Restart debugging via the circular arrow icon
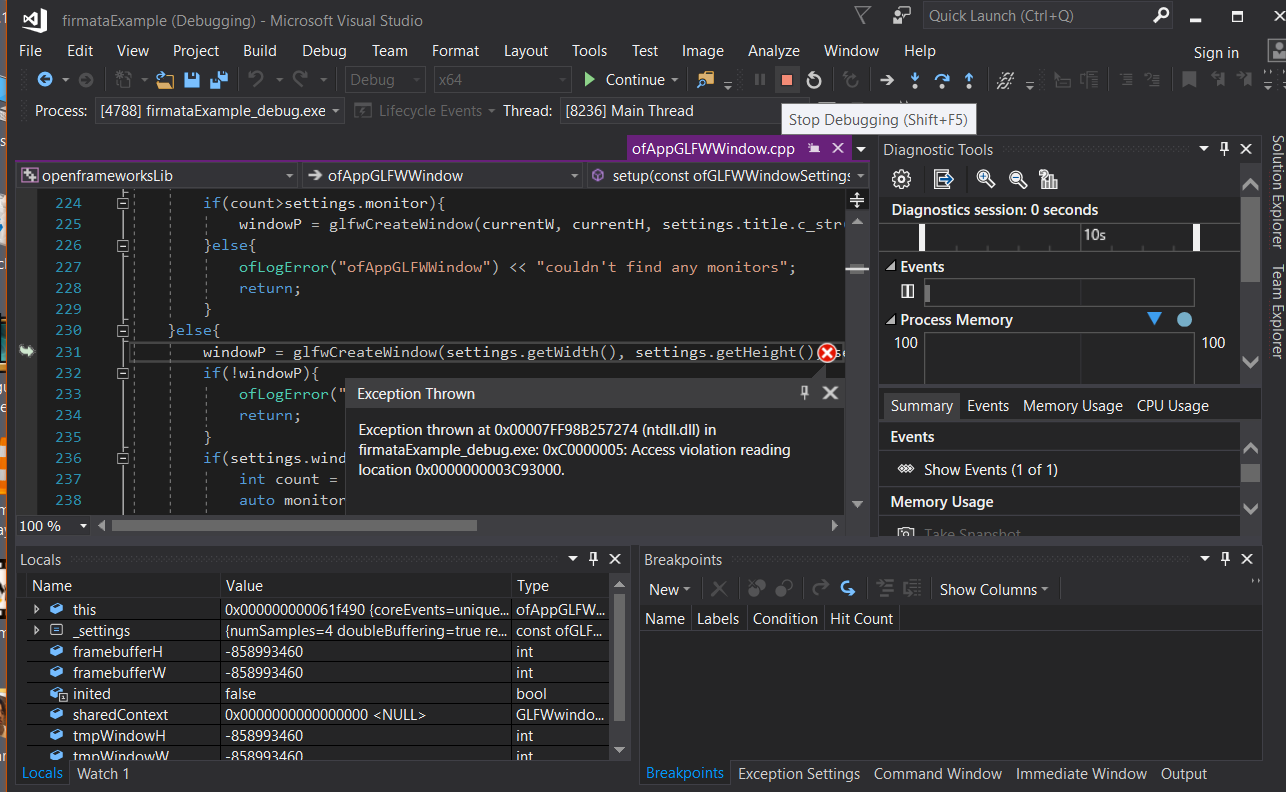The width and height of the screenshot is (1286, 792). tap(814, 80)
